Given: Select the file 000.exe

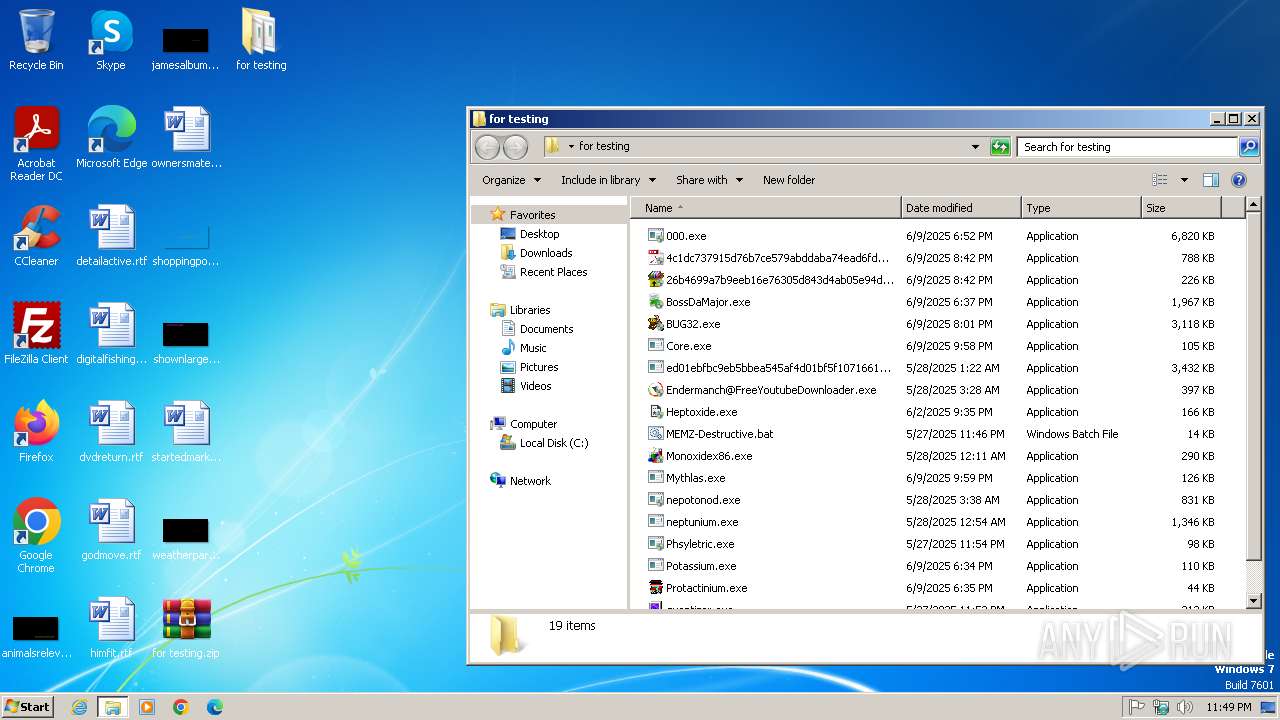Looking at the screenshot, I should (x=686, y=236).
